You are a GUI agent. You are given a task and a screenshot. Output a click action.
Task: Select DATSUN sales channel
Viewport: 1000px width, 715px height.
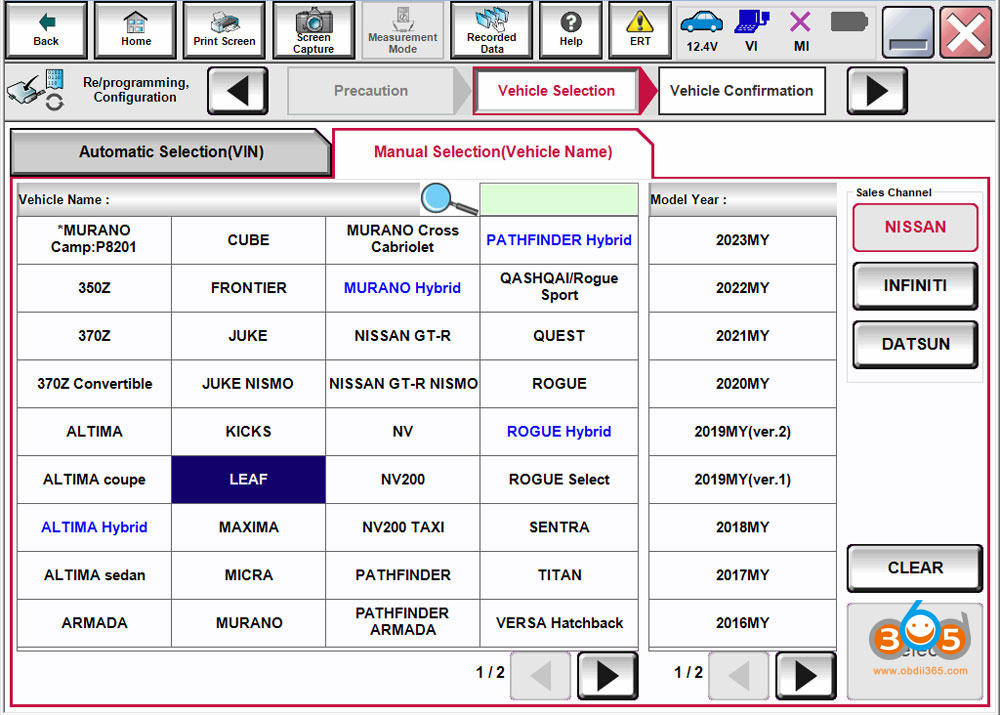pos(915,344)
